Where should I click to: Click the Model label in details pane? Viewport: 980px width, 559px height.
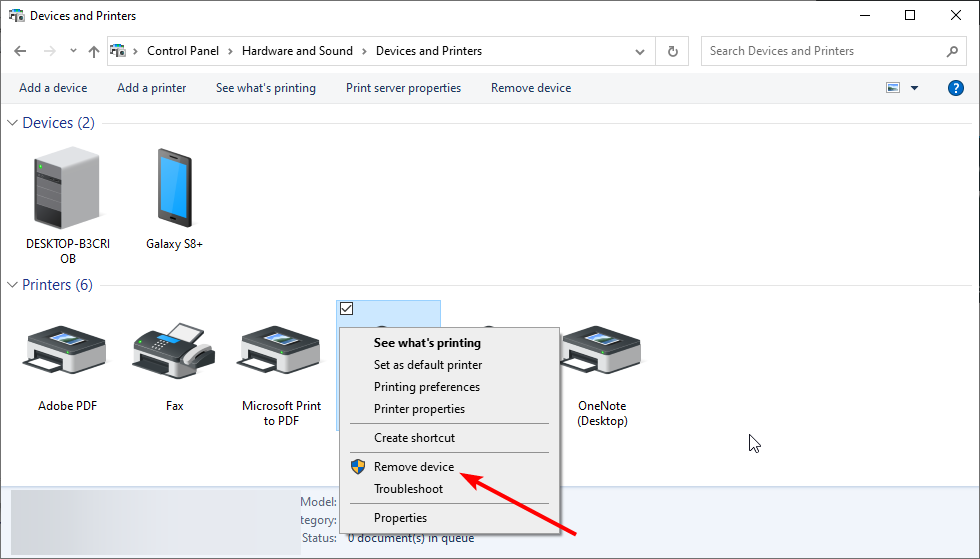319,501
